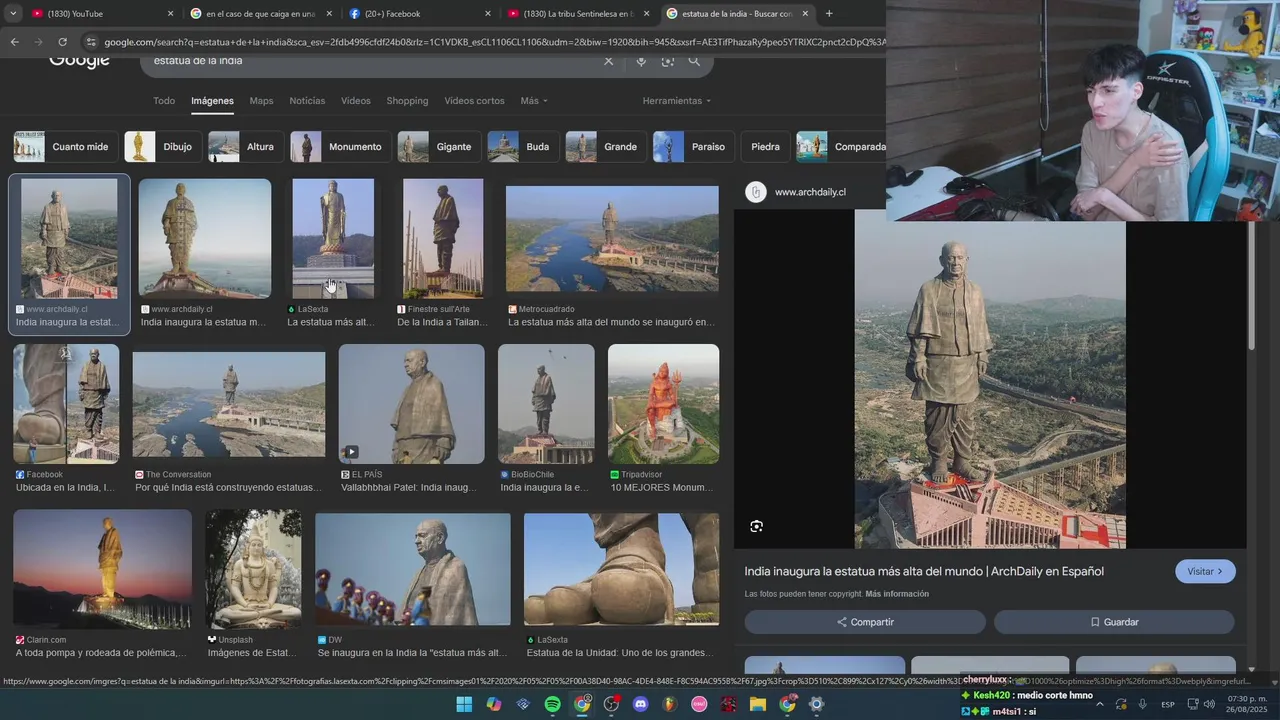Viewport: 1280px width, 720px height.
Task: Clear the search box with the X icon
Action: 608,61
